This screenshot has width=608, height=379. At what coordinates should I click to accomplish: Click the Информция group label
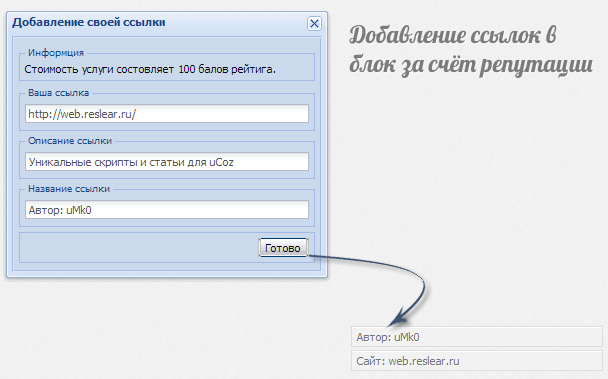[56, 53]
